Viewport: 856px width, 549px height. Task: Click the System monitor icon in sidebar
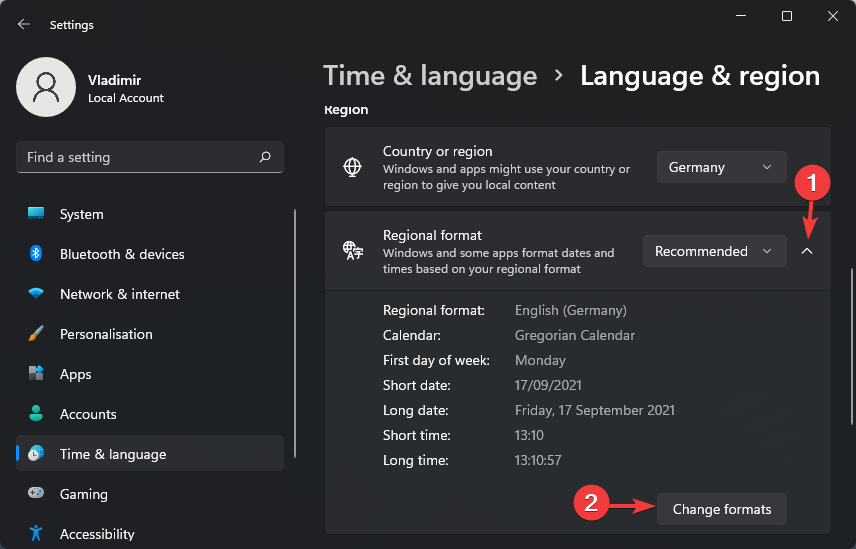36,214
